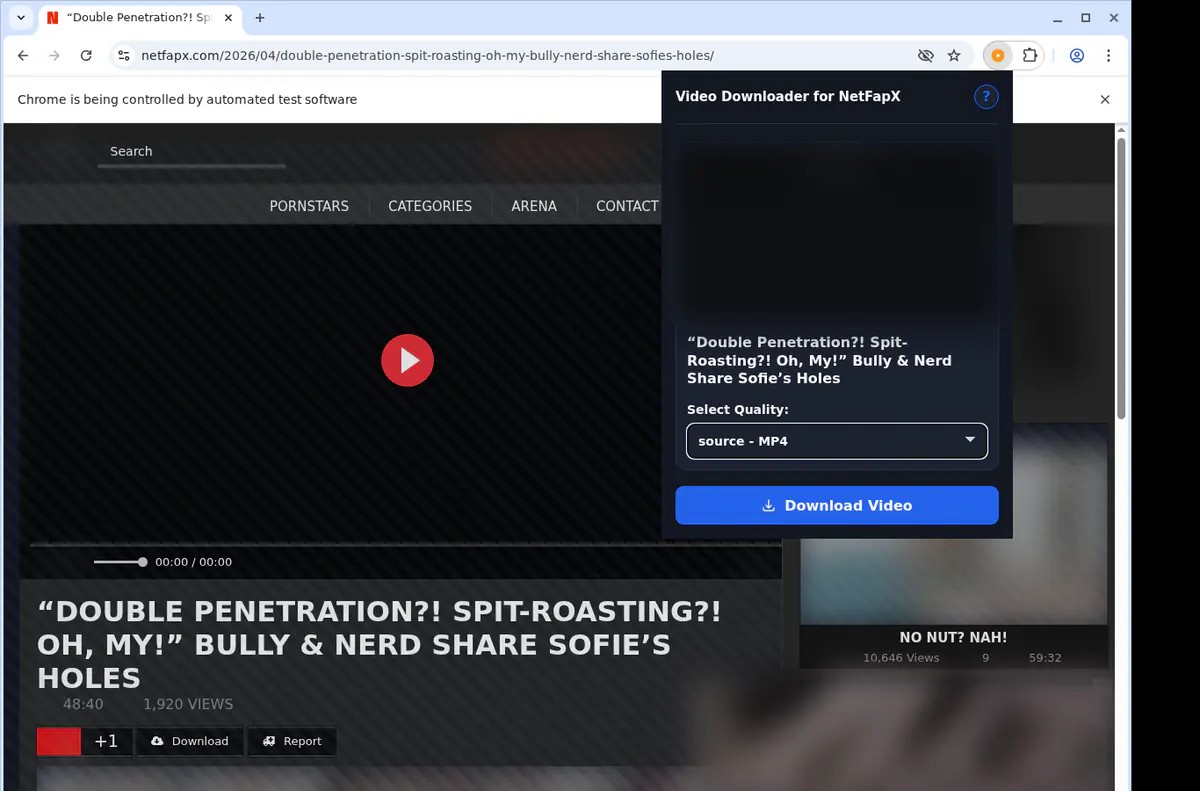The image size is (1200, 791).
Task: Open the NO NUT? NAH! title link
Action: pyautogui.click(x=953, y=637)
